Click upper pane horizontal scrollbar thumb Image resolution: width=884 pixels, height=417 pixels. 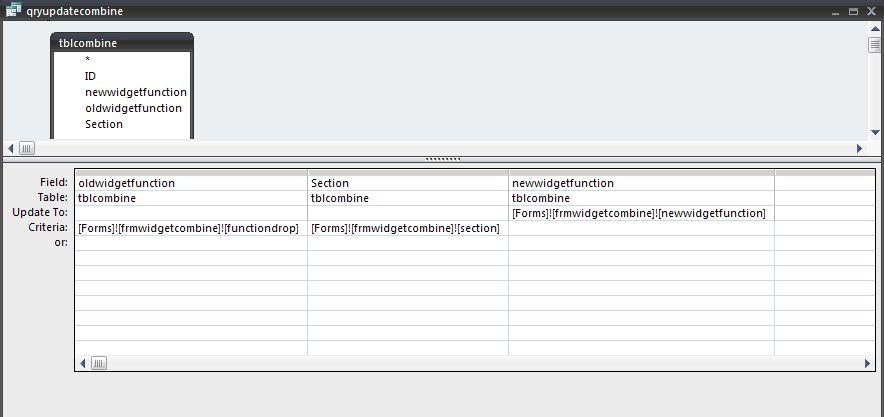(x=27, y=148)
